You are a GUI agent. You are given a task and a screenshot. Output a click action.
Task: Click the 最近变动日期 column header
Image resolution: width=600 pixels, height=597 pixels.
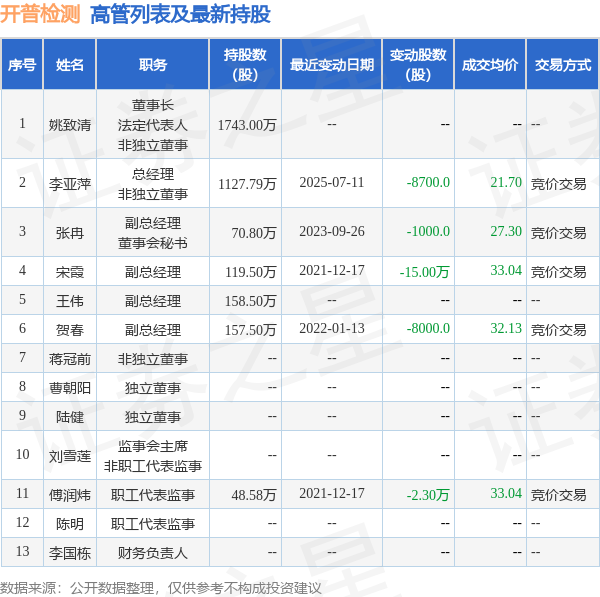coord(332,64)
